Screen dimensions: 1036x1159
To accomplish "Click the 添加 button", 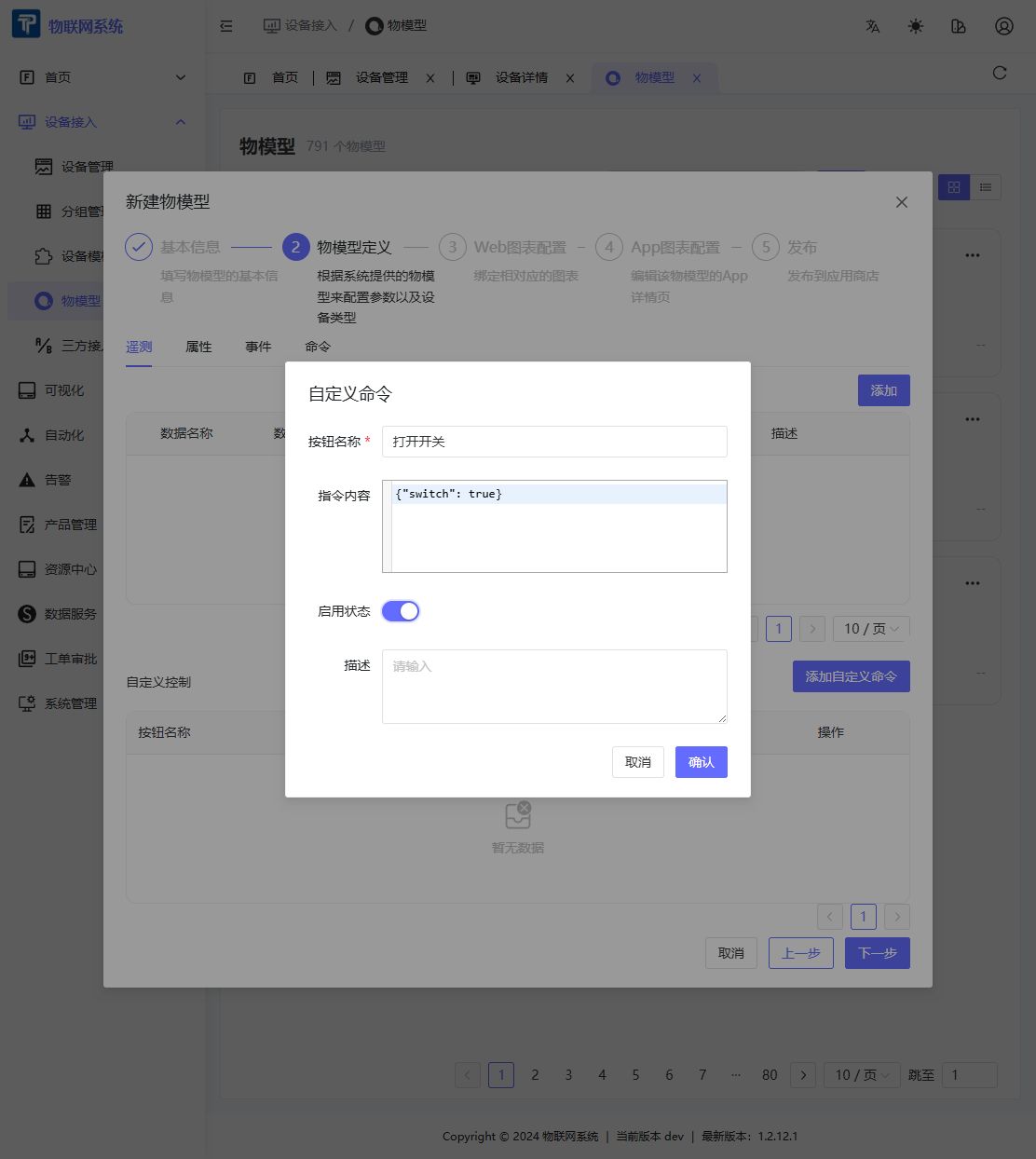I will (884, 390).
